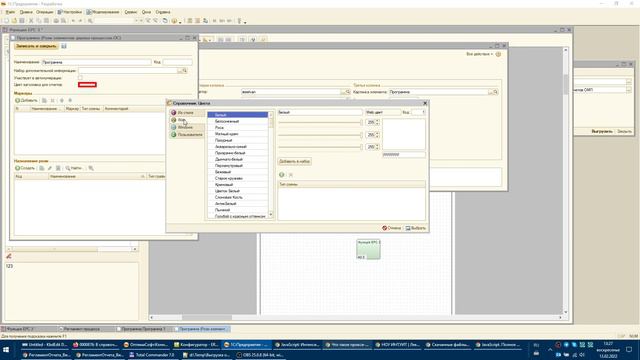Click the third color component slider

point(320,147)
